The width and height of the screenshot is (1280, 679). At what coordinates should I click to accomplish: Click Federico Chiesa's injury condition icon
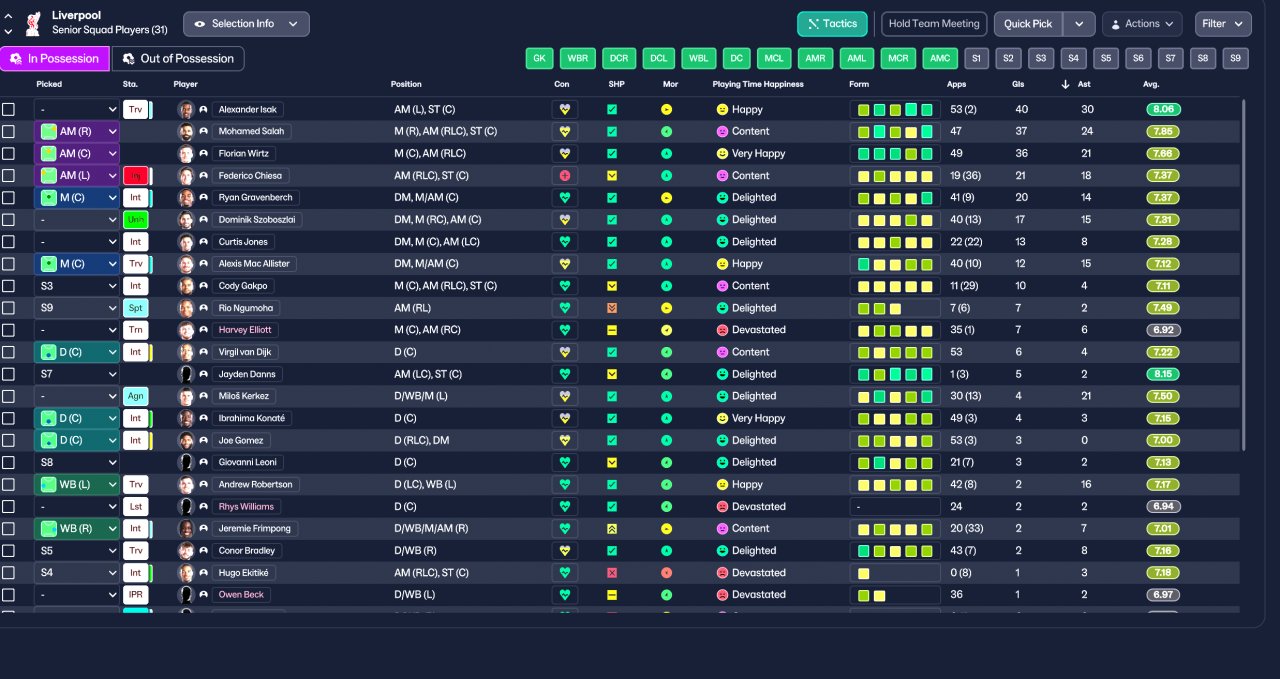pyautogui.click(x=564, y=175)
